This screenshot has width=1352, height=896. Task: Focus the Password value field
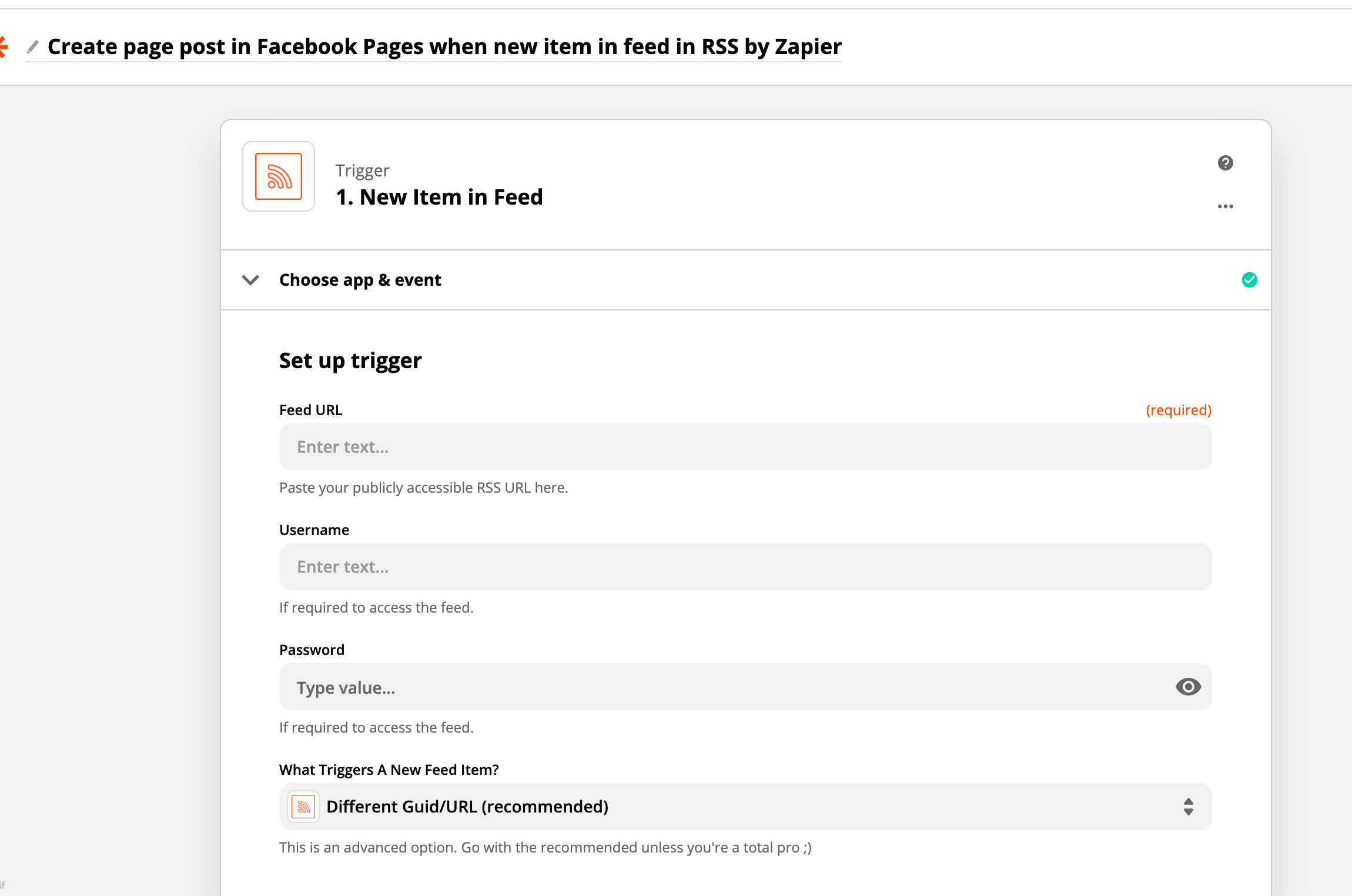(723, 687)
